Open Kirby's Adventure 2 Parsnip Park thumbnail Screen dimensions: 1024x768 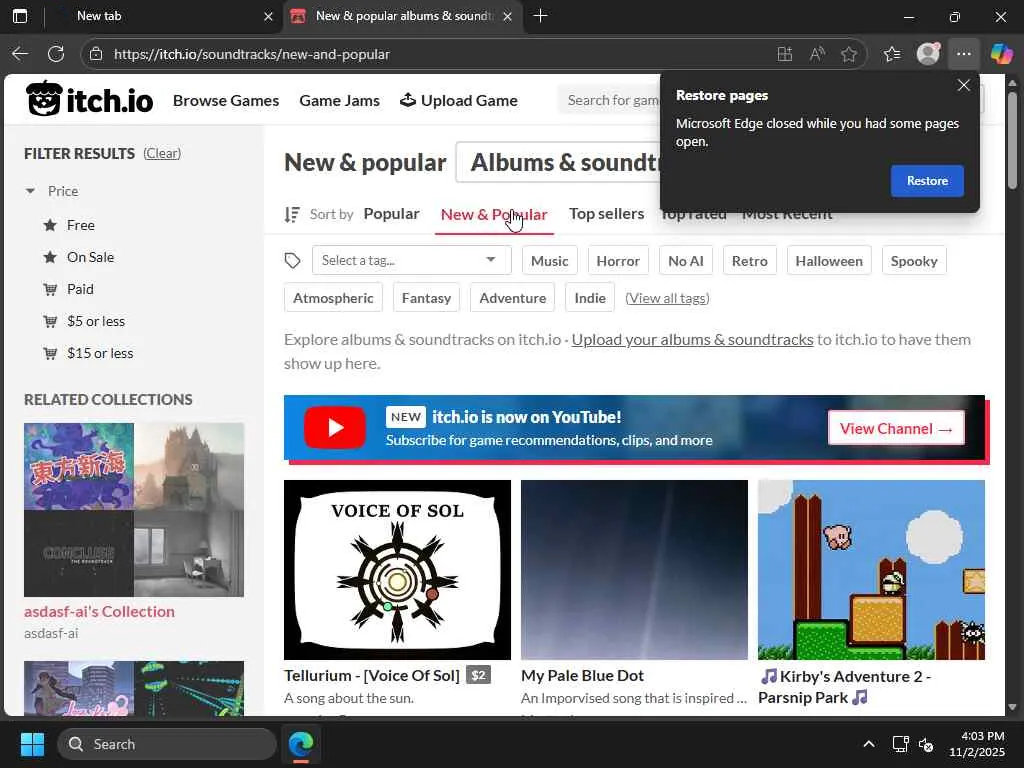[871, 569]
